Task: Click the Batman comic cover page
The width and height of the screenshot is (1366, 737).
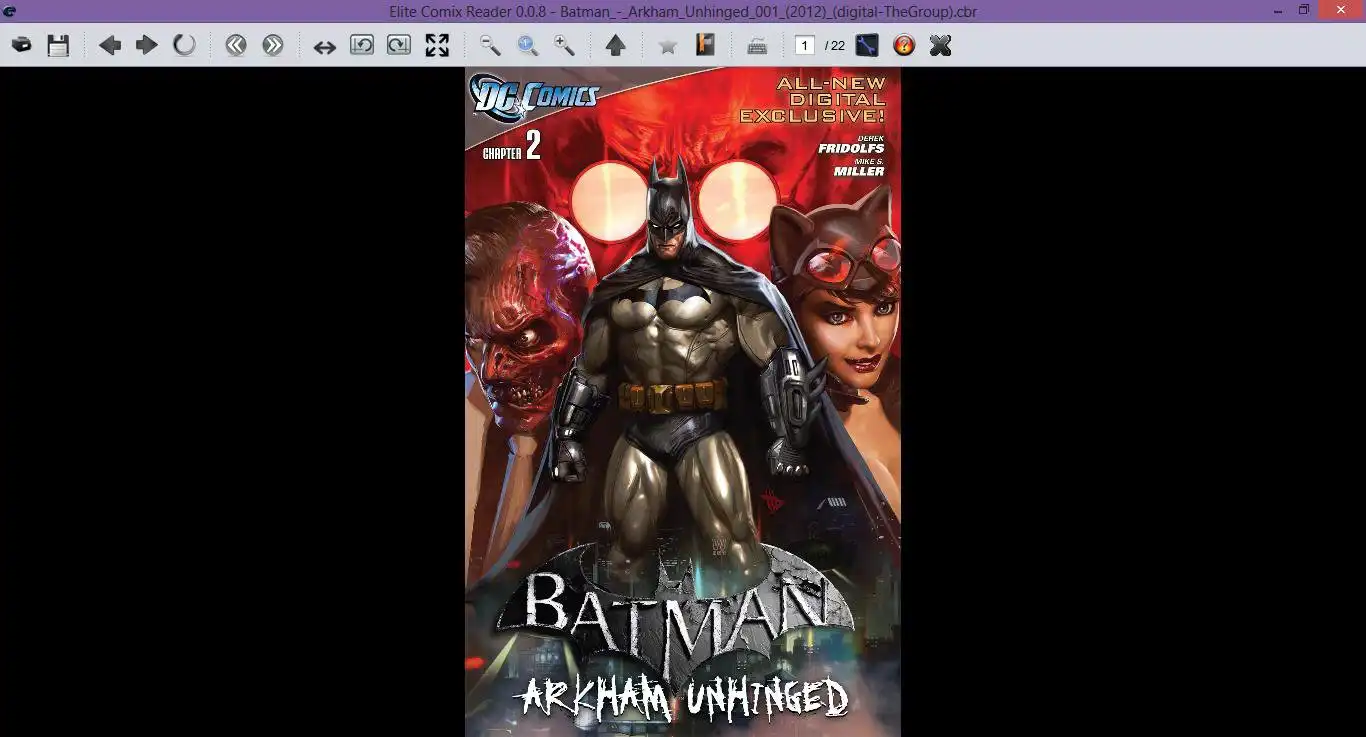Action: point(683,402)
